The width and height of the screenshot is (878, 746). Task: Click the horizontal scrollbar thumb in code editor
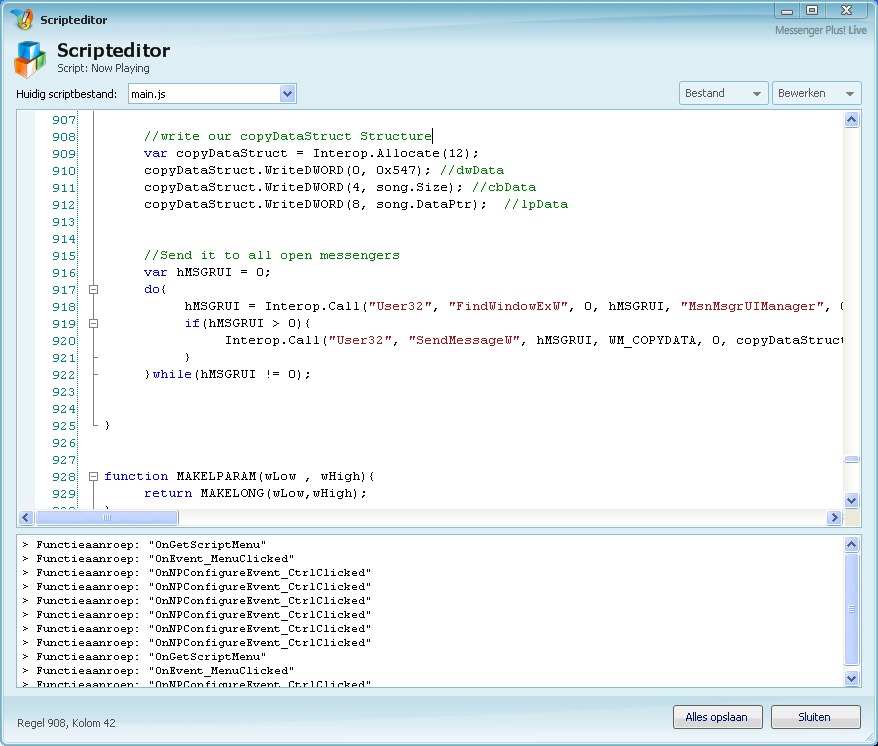107,517
